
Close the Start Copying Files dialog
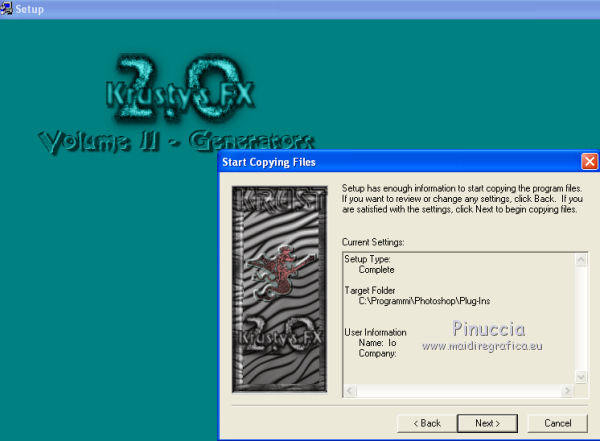click(x=589, y=162)
